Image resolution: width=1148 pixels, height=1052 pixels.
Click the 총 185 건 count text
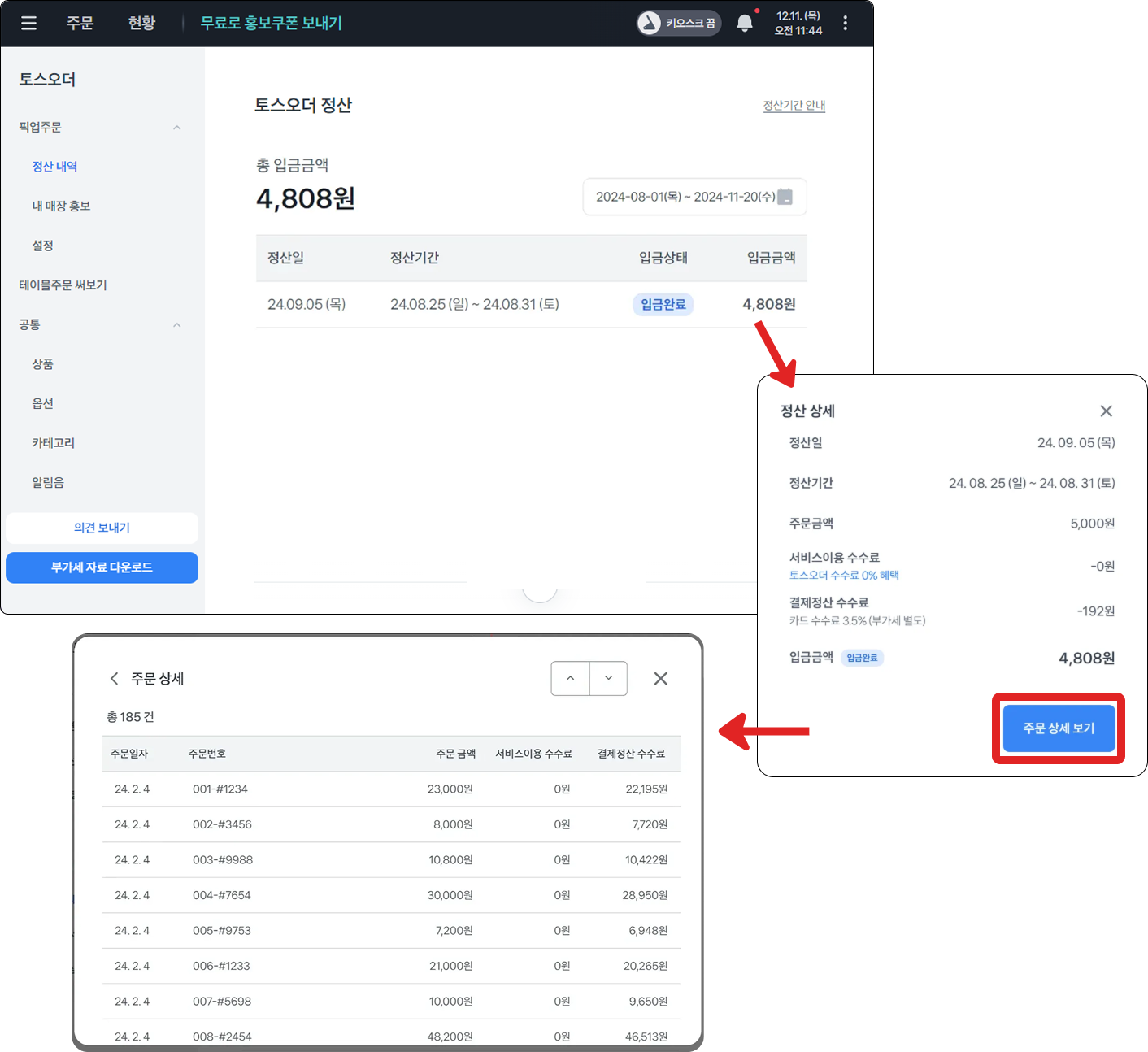point(130,717)
